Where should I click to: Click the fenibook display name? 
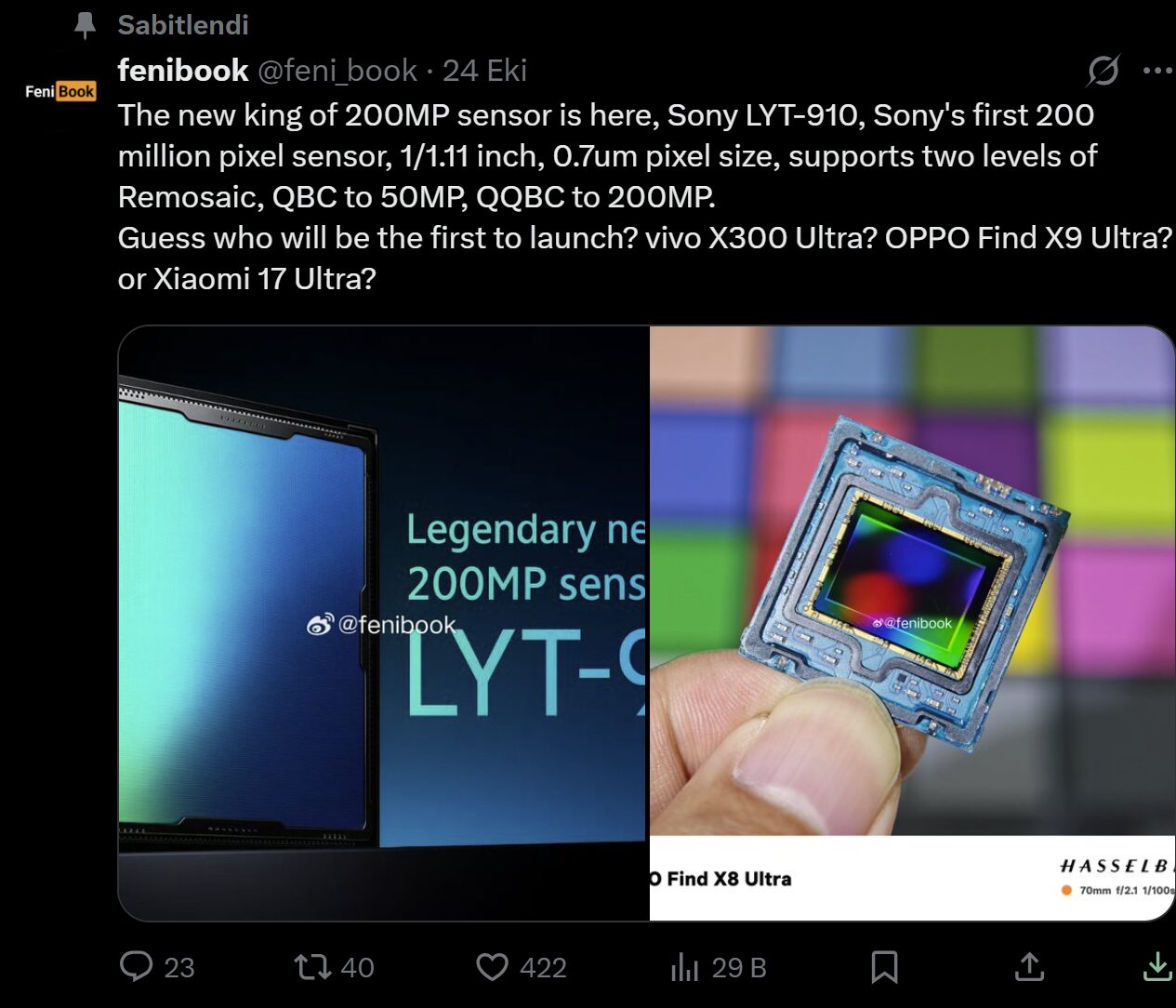click(182, 70)
